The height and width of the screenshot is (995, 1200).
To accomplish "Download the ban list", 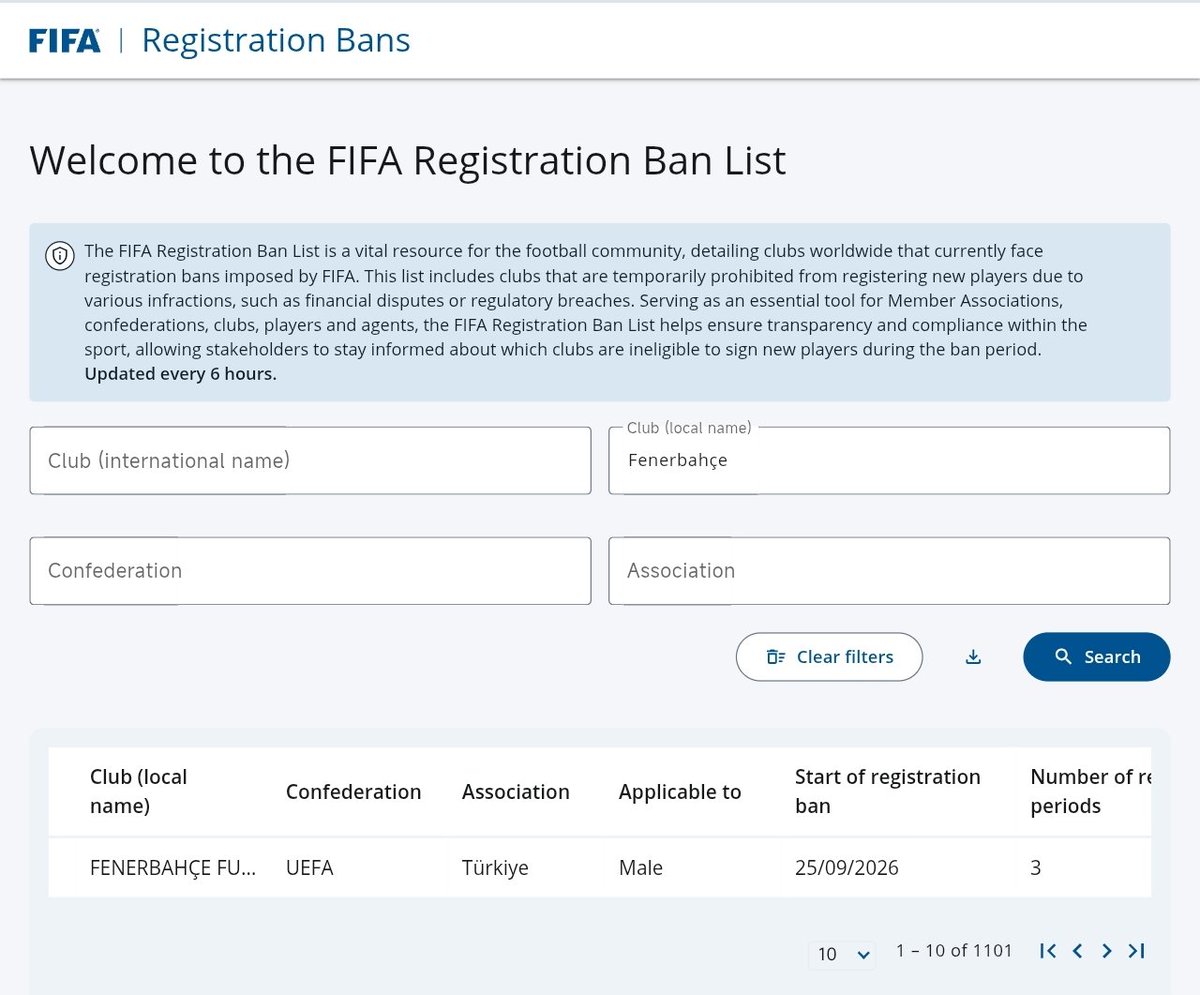I will pyautogui.click(x=973, y=657).
